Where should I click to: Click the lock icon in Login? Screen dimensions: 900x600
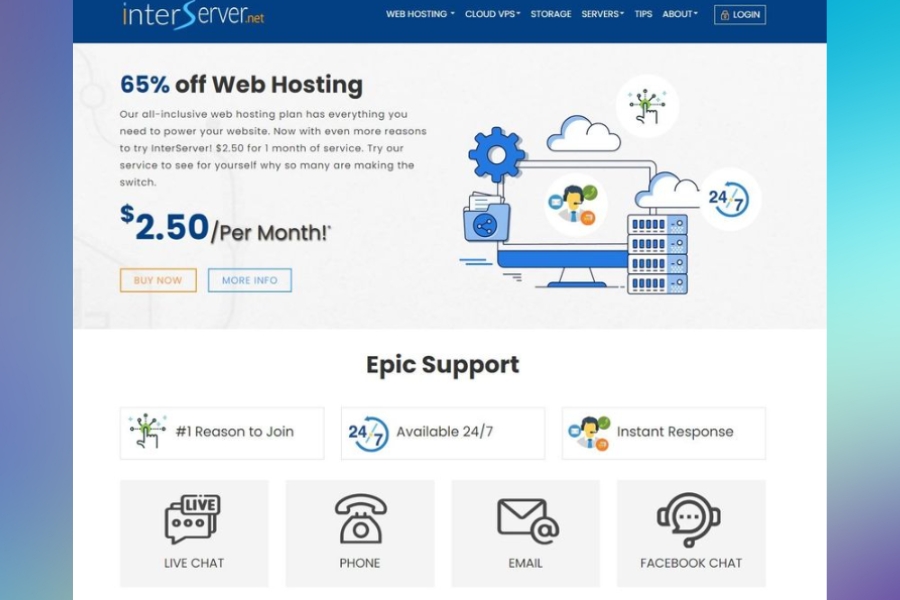coord(724,16)
